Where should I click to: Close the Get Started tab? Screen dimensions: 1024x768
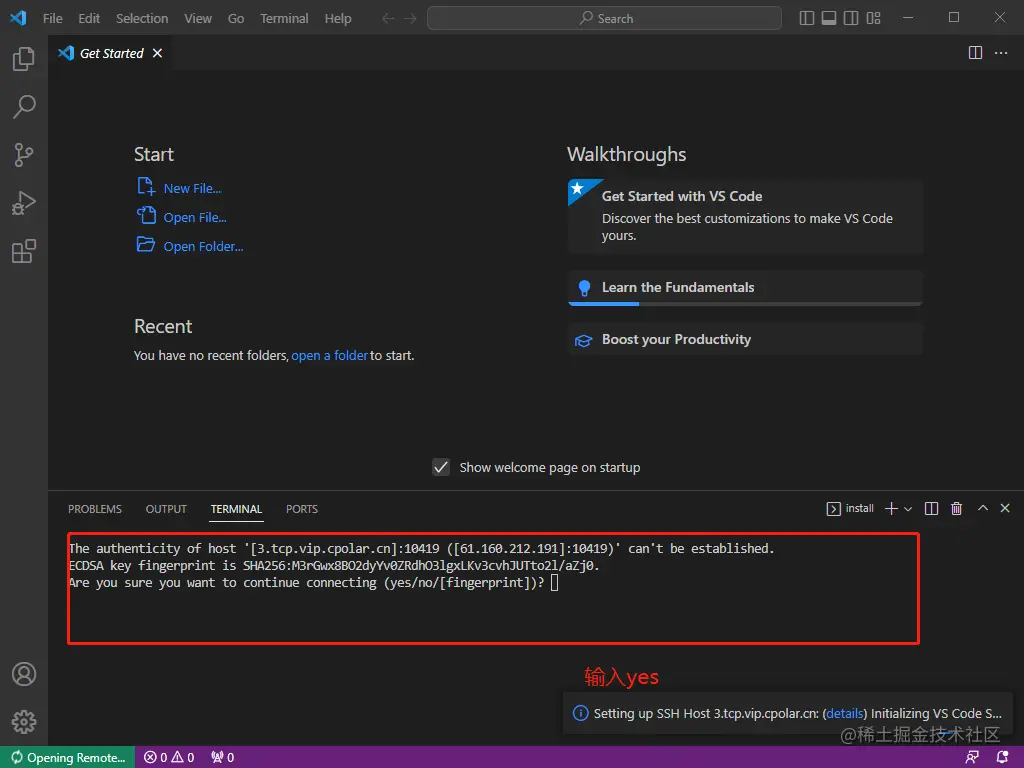click(x=157, y=54)
